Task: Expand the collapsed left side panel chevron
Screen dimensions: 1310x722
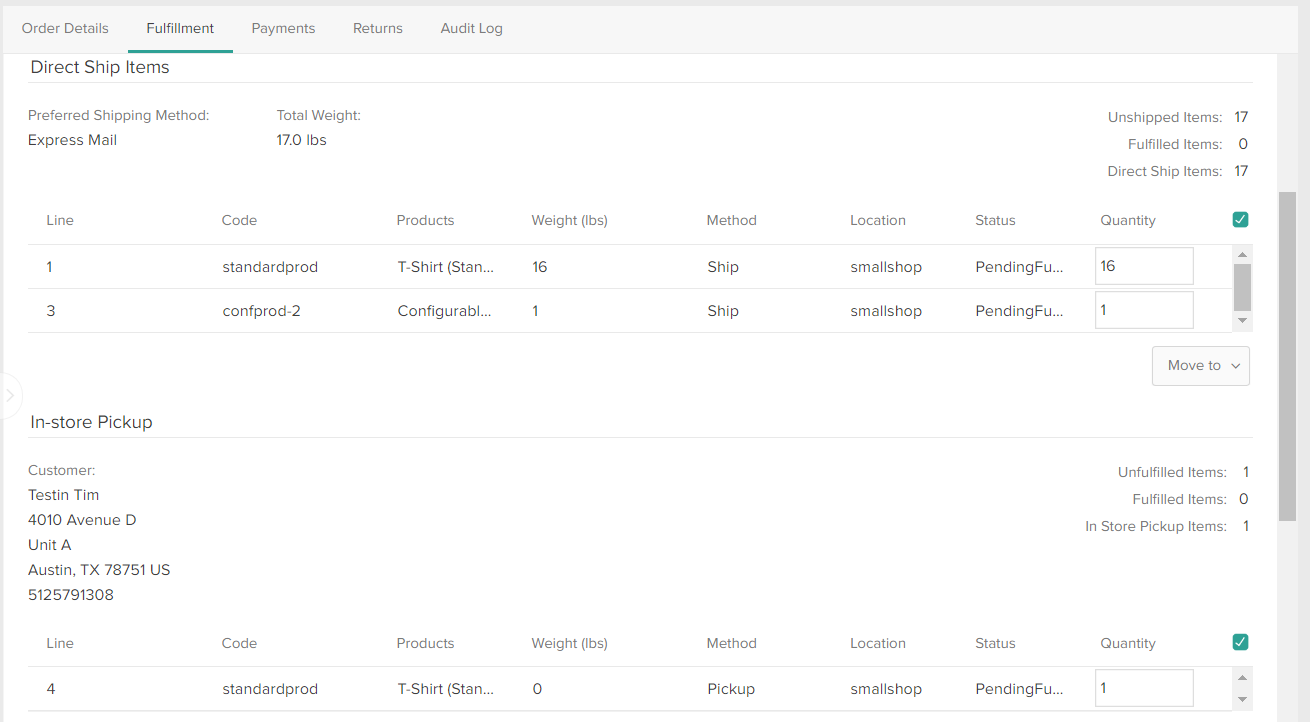Action: [x=10, y=396]
